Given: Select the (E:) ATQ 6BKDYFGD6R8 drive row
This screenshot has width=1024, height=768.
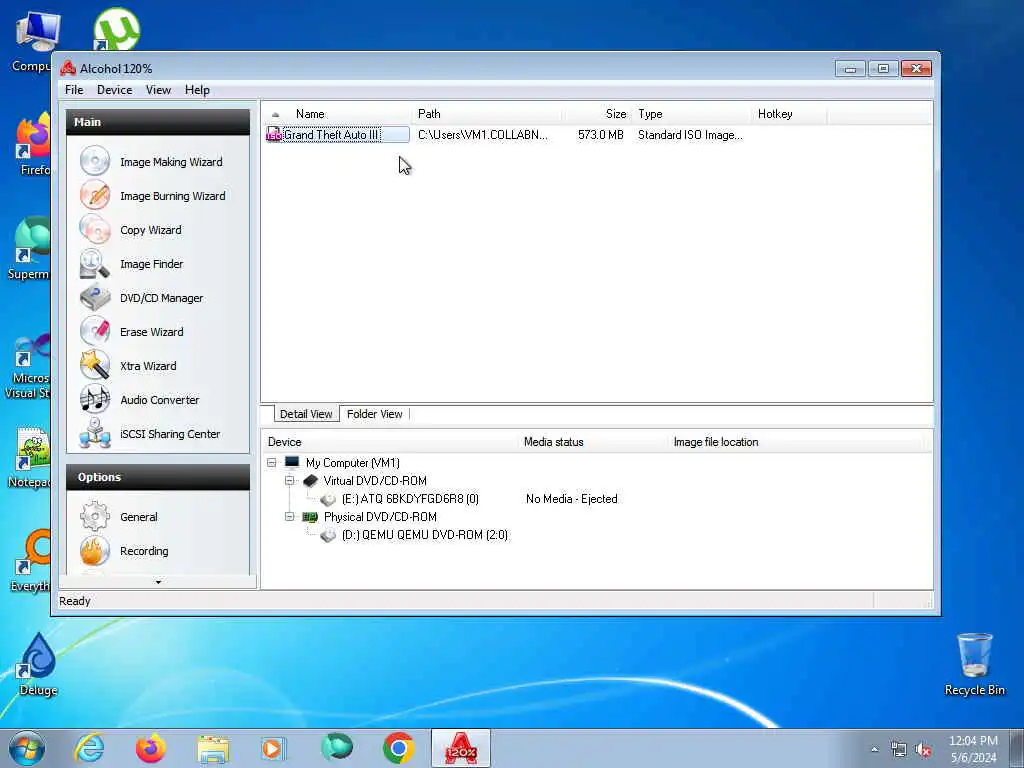Looking at the screenshot, I should coord(410,499).
